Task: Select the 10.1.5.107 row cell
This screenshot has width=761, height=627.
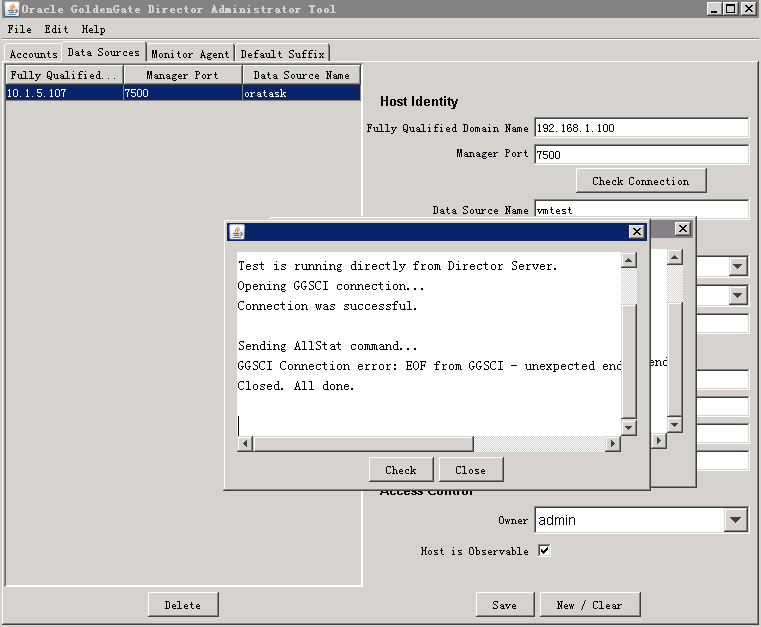Action: [x=64, y=93]
